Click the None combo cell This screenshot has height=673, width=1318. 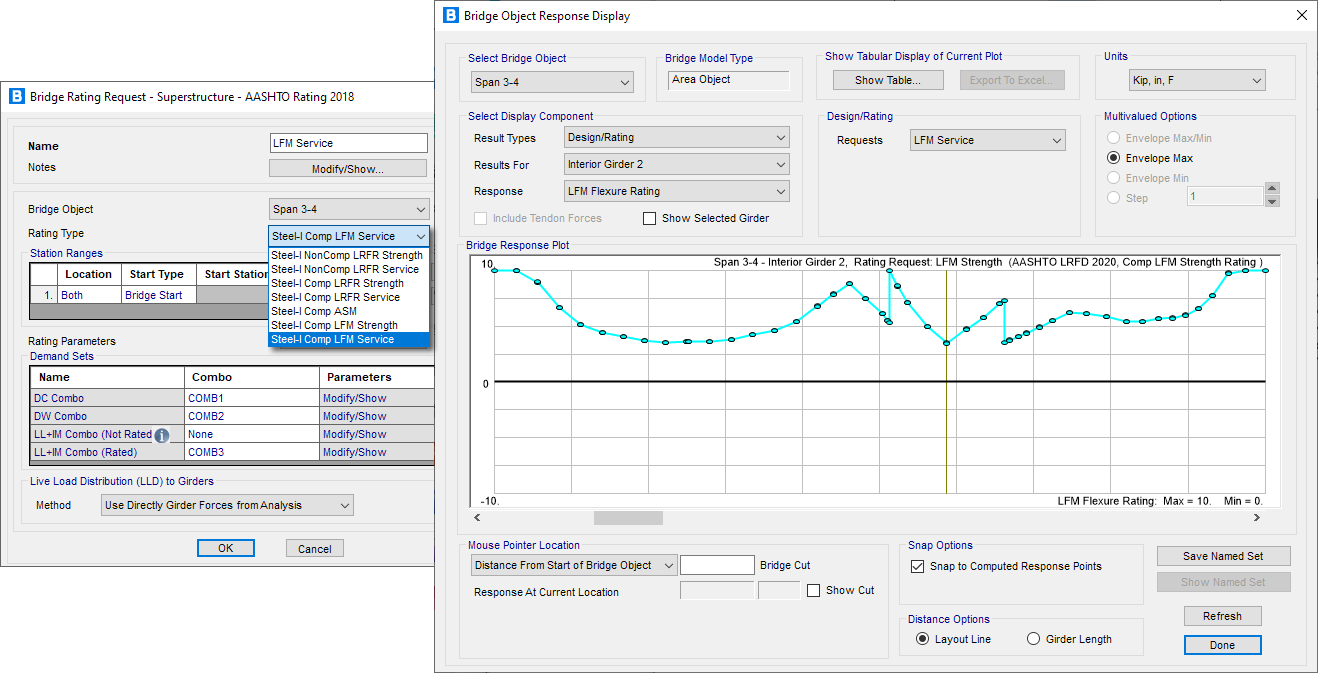point(252,434)
